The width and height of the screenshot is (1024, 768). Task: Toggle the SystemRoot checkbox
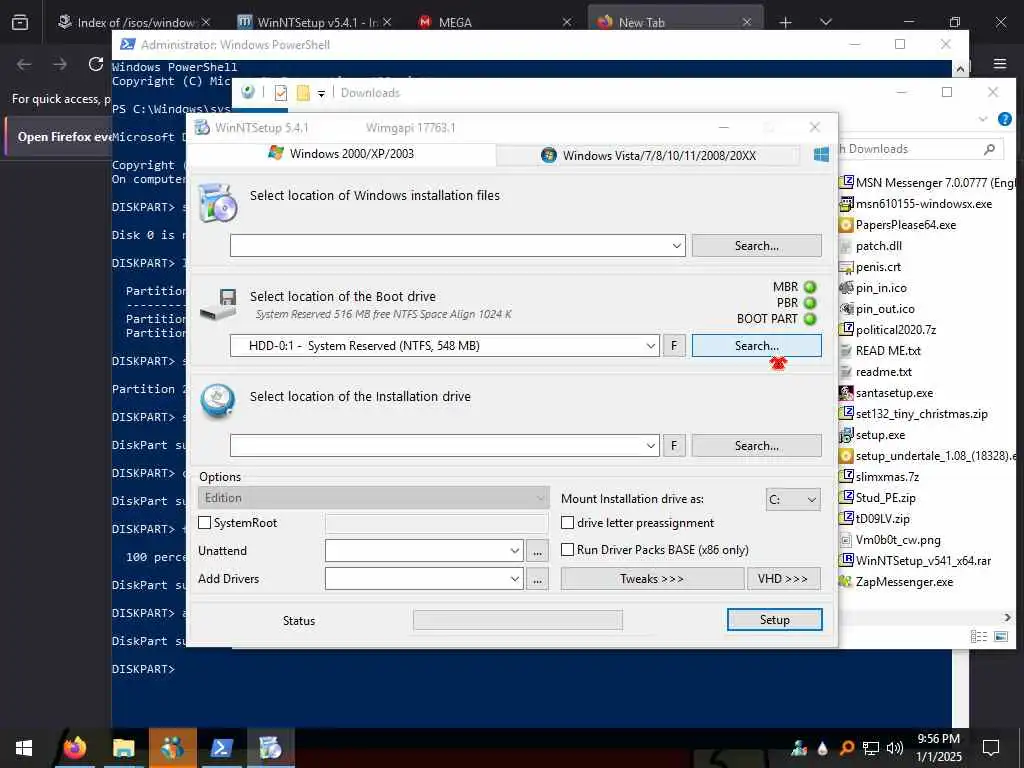coord(204,522)
